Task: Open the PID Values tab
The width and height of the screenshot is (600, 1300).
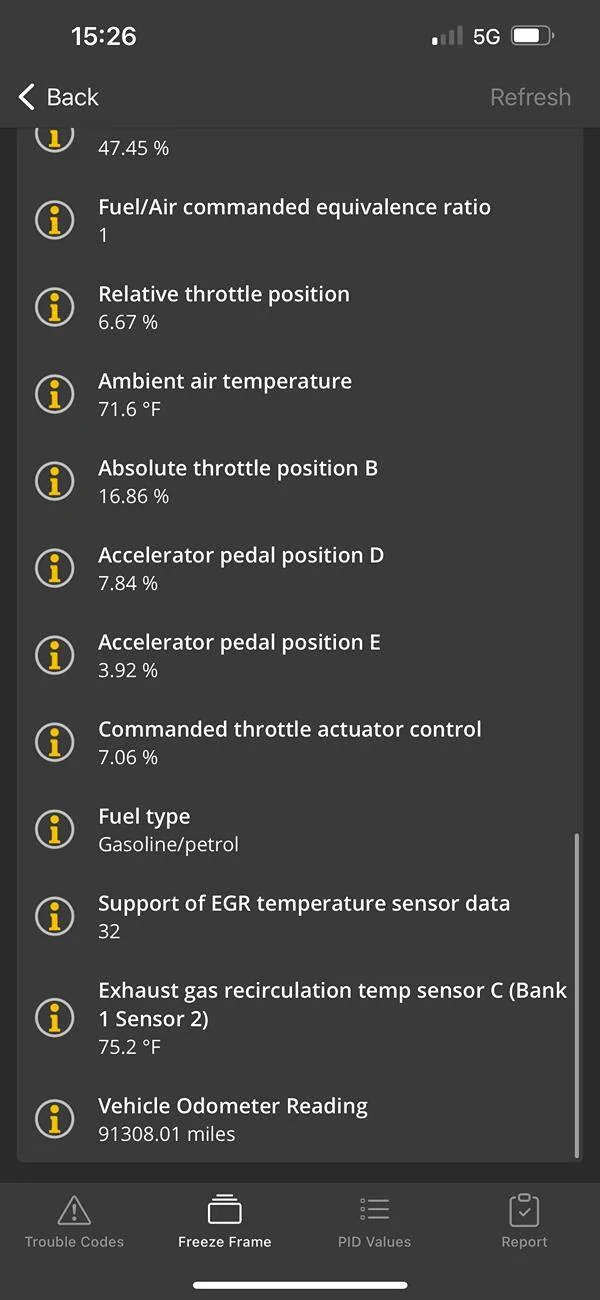Action: (374, 1221)
